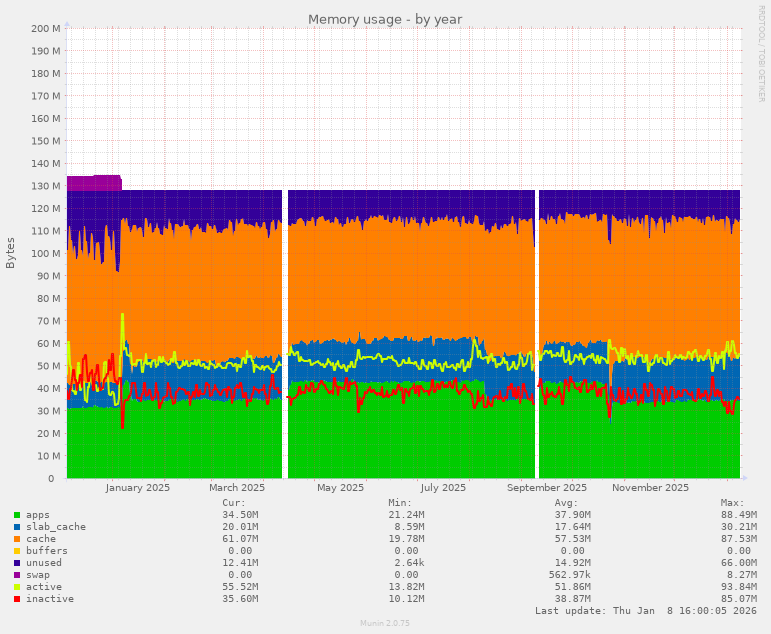
Task: Click slab_cache current value 20.01M
Action: tap(240, 527)
